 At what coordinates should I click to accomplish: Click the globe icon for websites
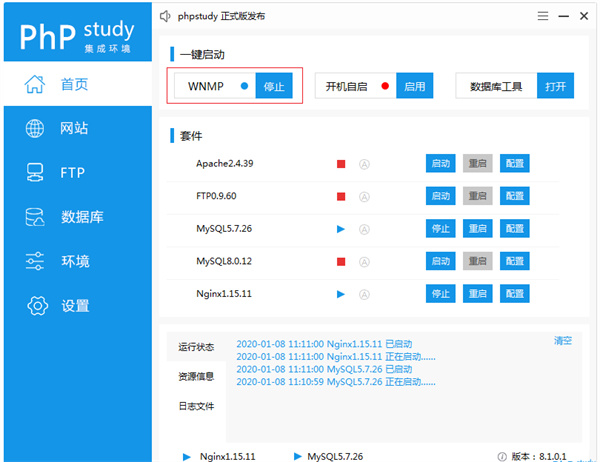pos(35,128)
